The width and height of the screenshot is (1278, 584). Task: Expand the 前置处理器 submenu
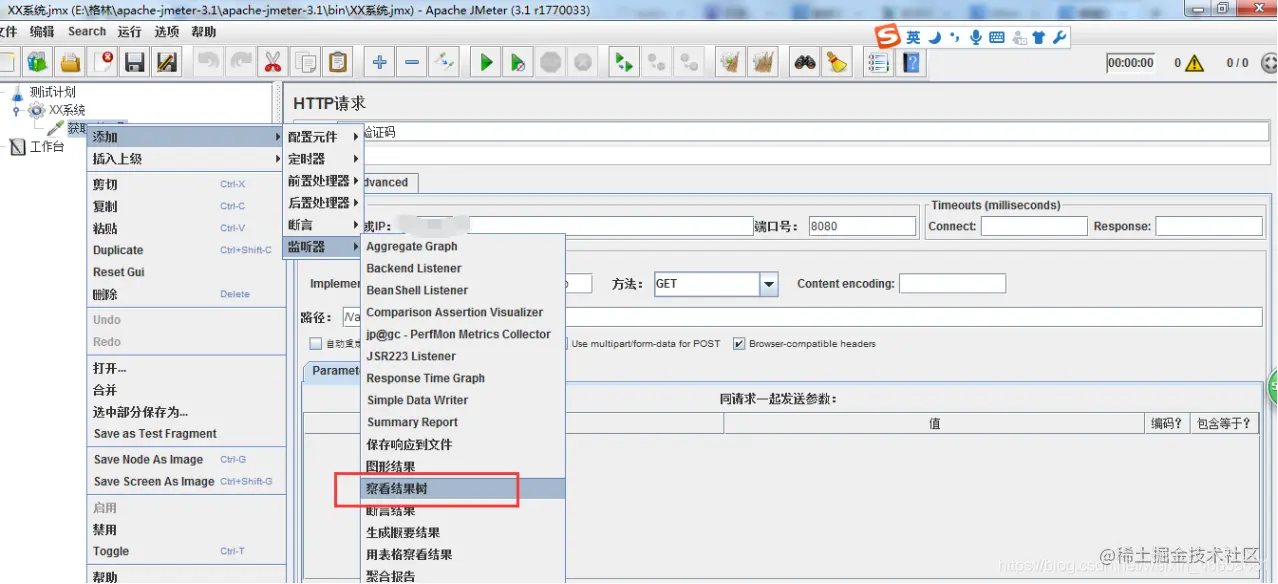(x=323, y=181)
